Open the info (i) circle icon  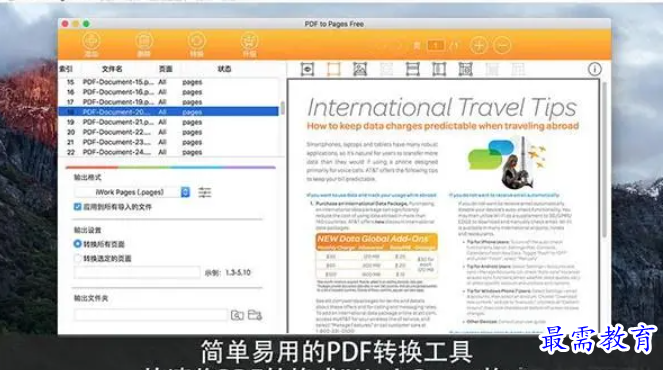[595, 69]
